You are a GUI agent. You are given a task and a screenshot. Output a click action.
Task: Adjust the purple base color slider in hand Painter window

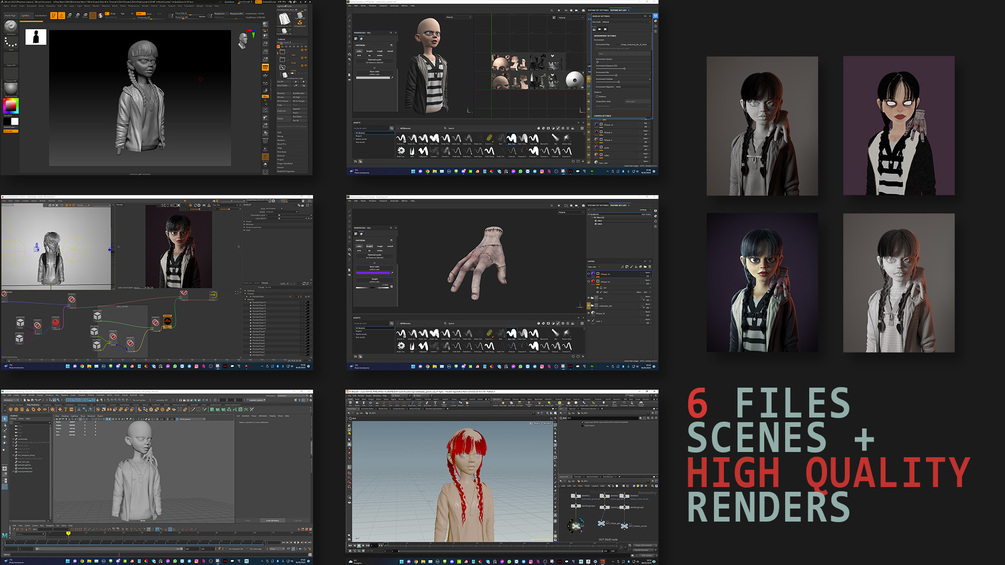pyautogui.click(x=373, y=273)
